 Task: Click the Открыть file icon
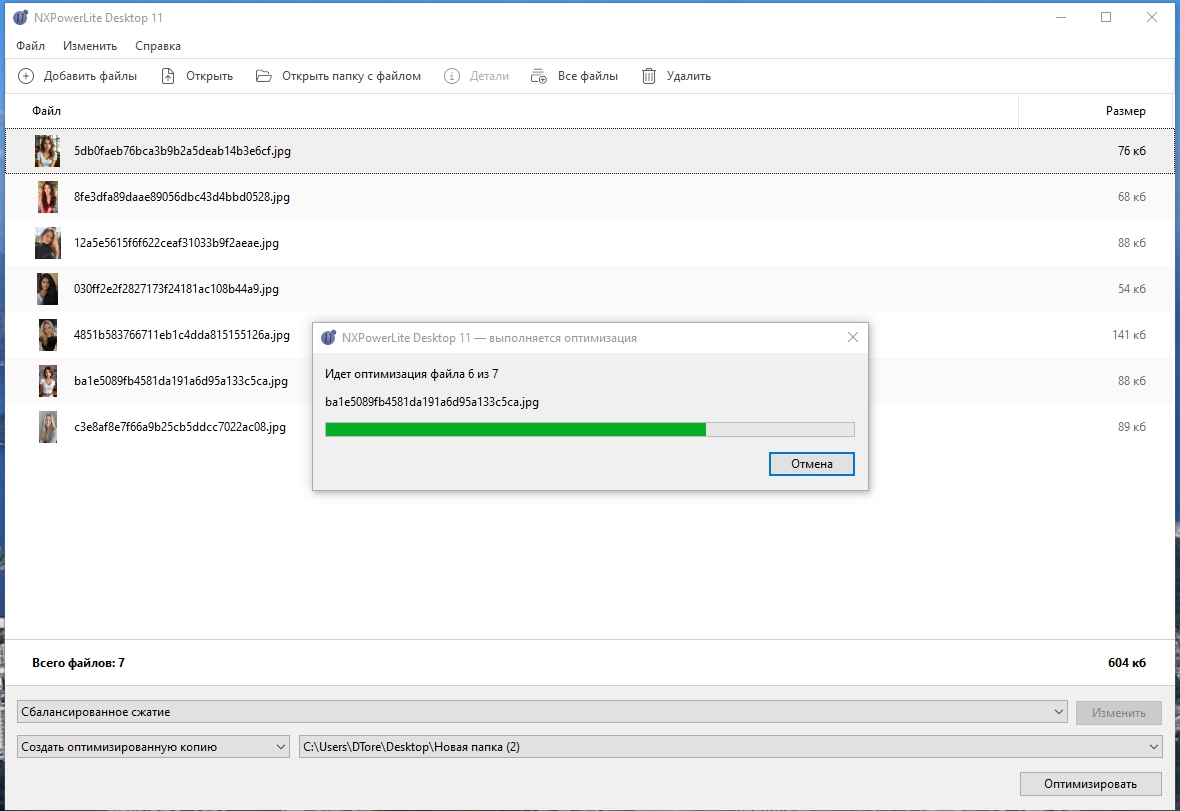click(x=168, y=76)
